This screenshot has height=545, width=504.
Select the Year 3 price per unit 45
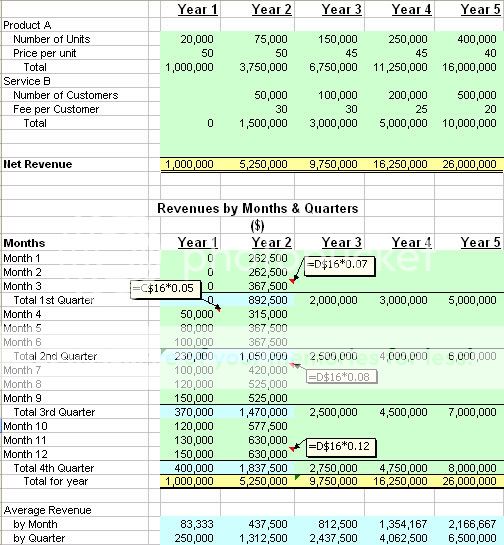pyautogui.click(x=351, y=53)
